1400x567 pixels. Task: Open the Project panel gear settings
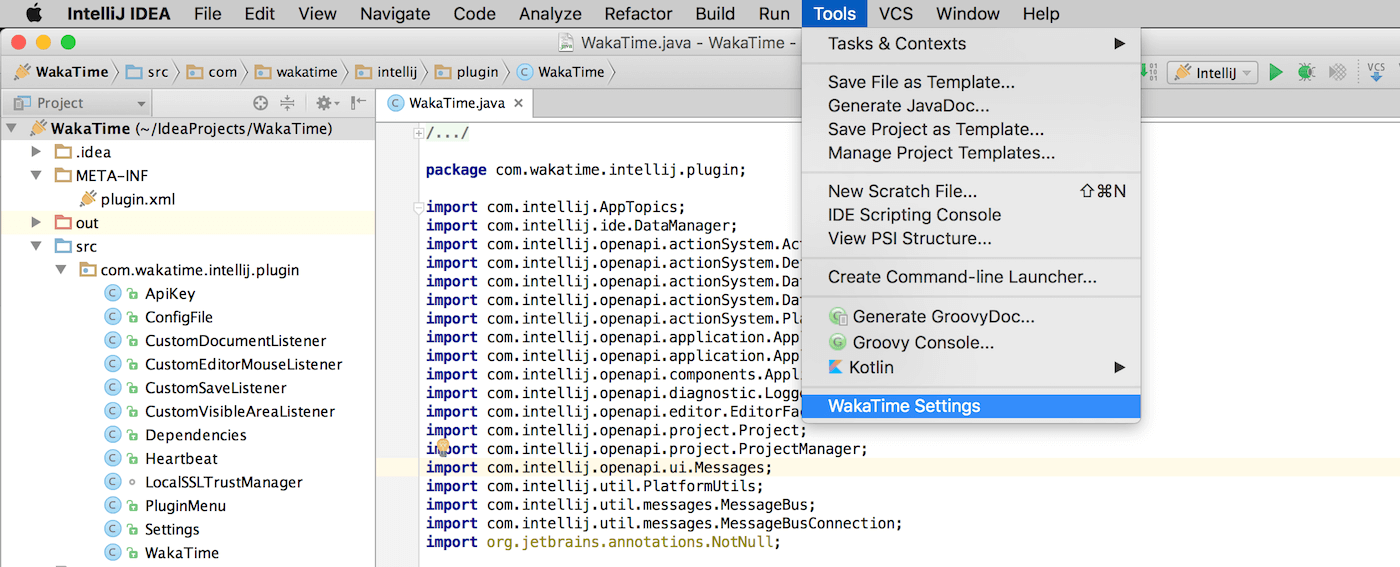click(323, 103)
